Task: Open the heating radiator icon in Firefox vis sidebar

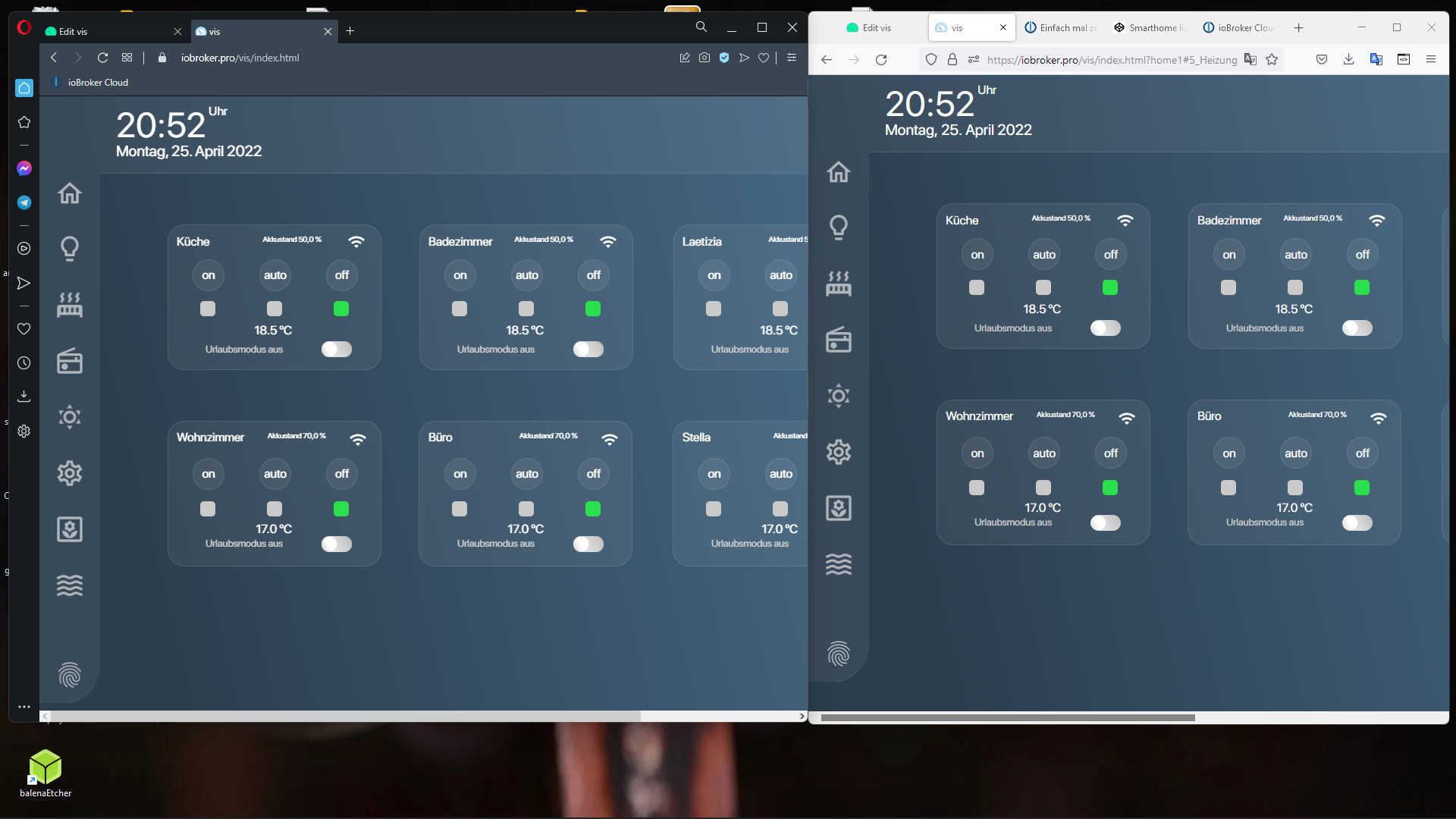Action: [838, 283]
